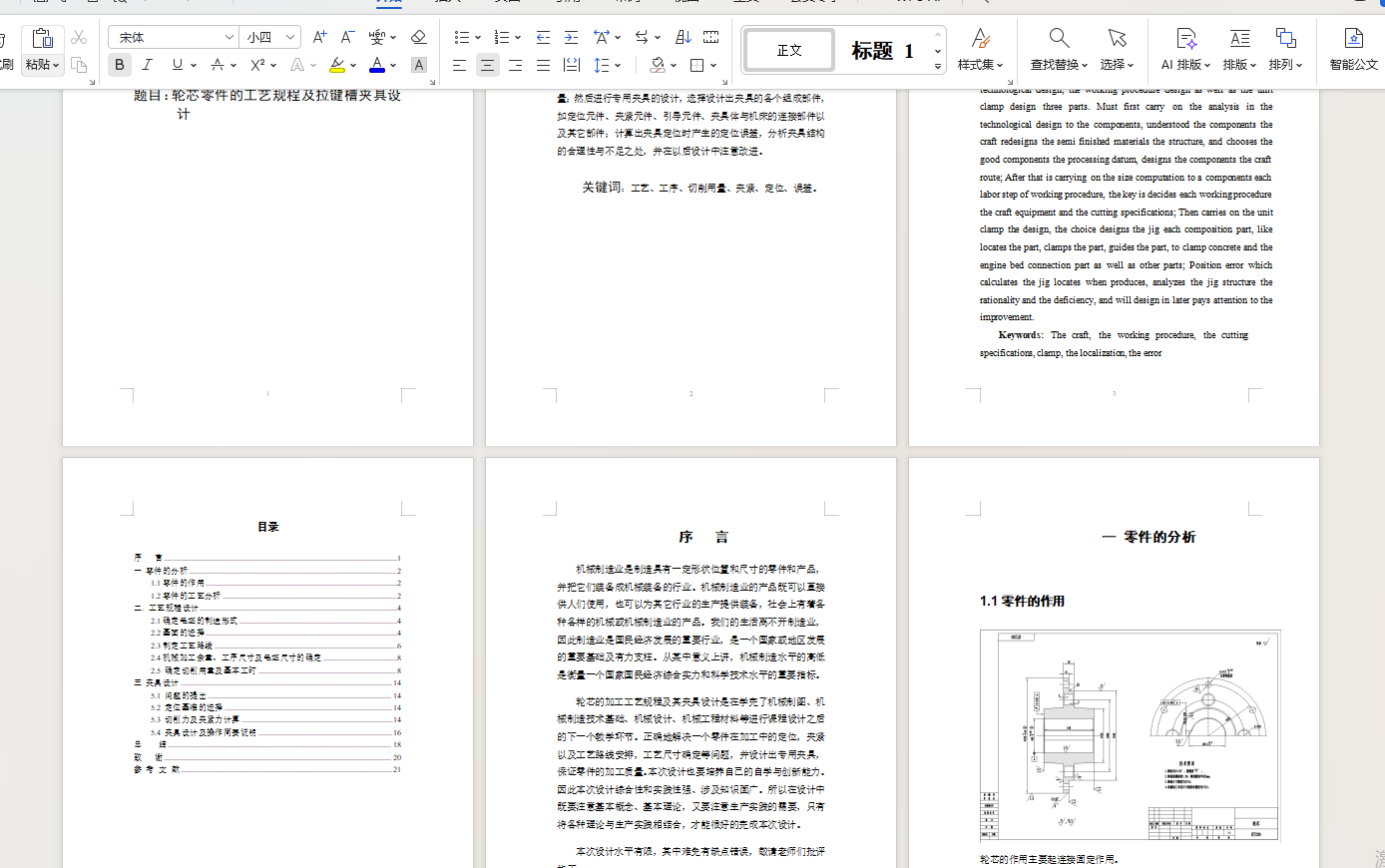This screenshot has width=1385, height=868.
Task: Apply bulleted list formatting
Action: [x=461, y=37]
